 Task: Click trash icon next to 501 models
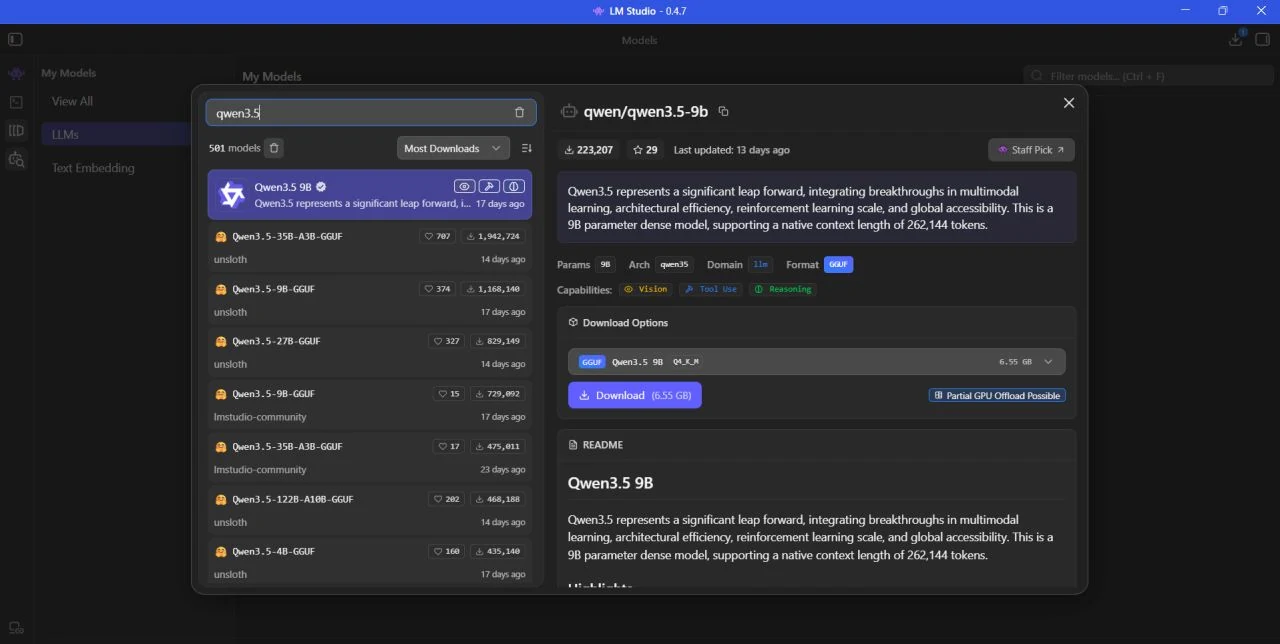(275, 148)
